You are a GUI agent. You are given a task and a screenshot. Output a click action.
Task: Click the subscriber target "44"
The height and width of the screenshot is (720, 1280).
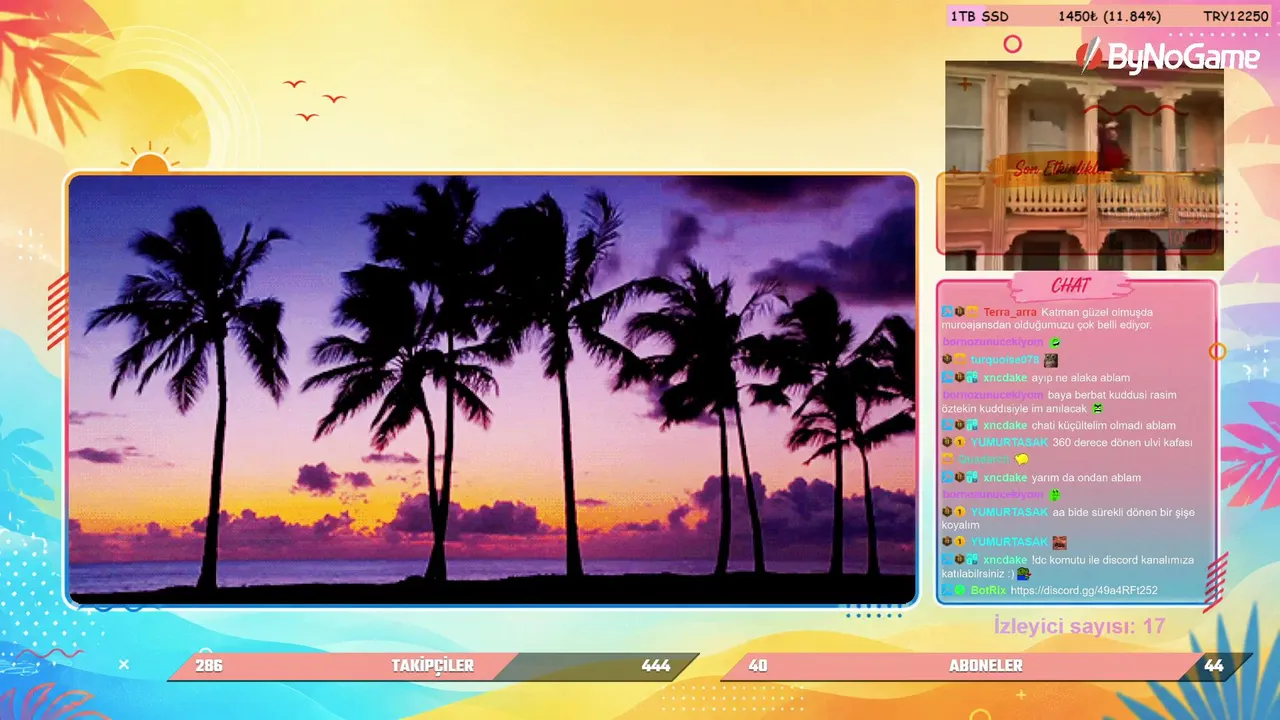[1214, 666]
